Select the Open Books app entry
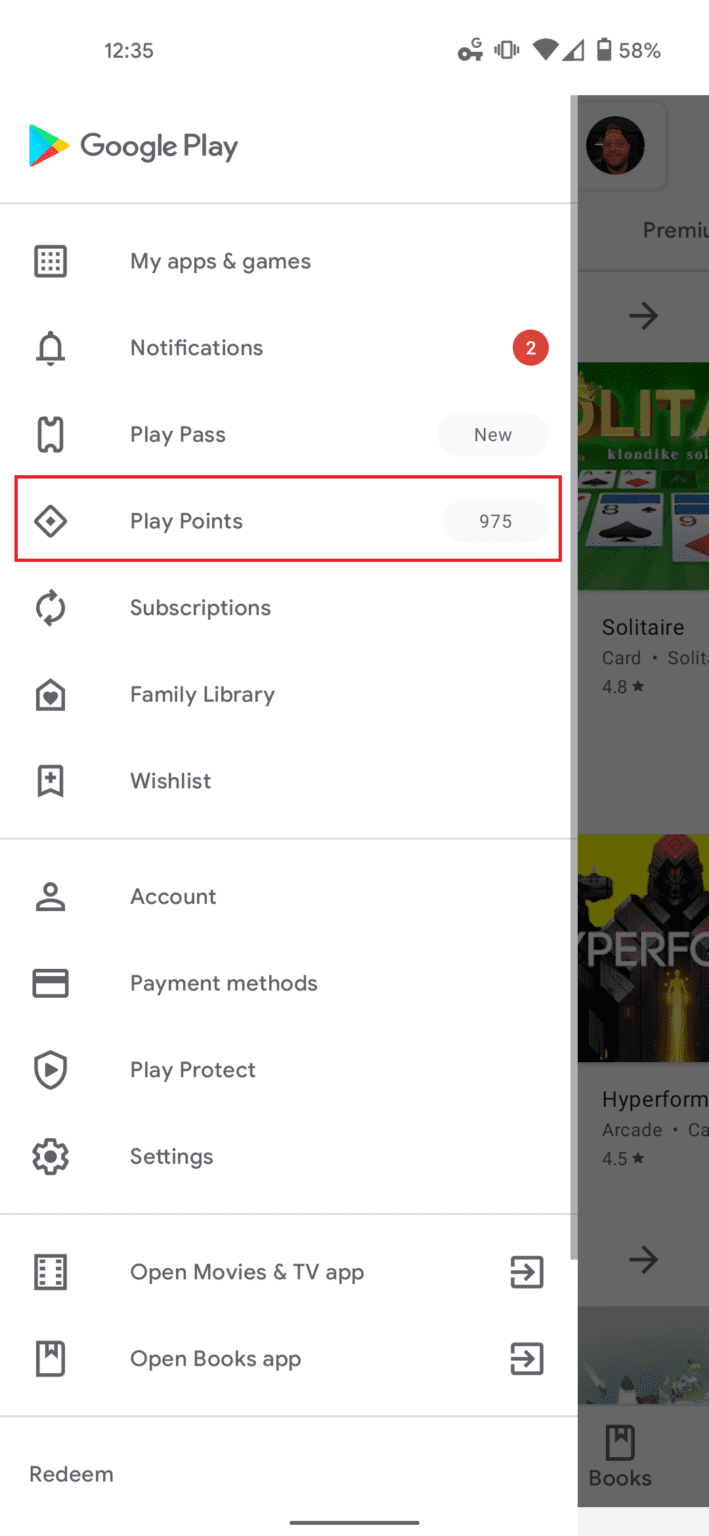The height and width of the screenshot is (1536, 709). pyautogui.click(x=215, y=1358)
